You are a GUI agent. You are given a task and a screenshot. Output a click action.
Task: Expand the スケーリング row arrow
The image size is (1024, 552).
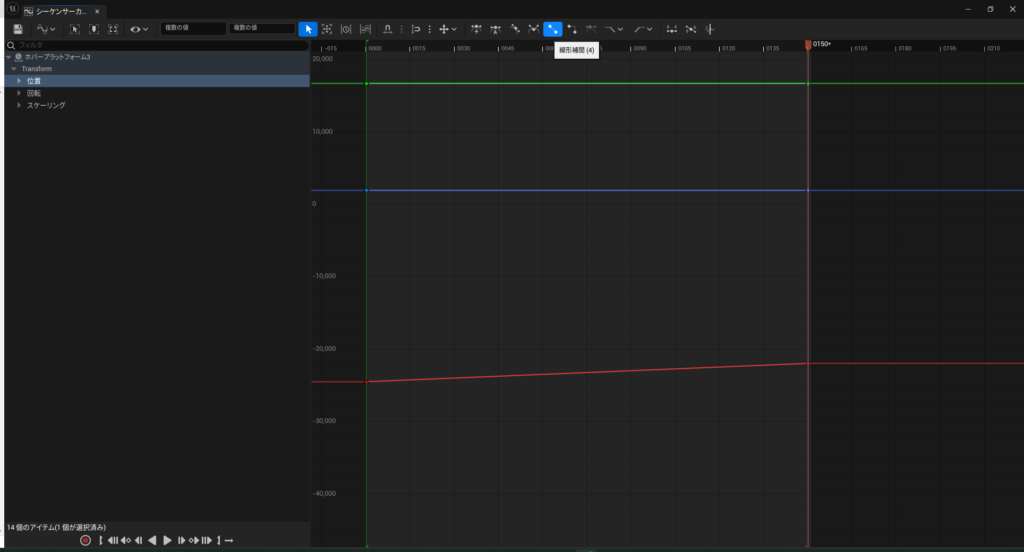(19, 105)
